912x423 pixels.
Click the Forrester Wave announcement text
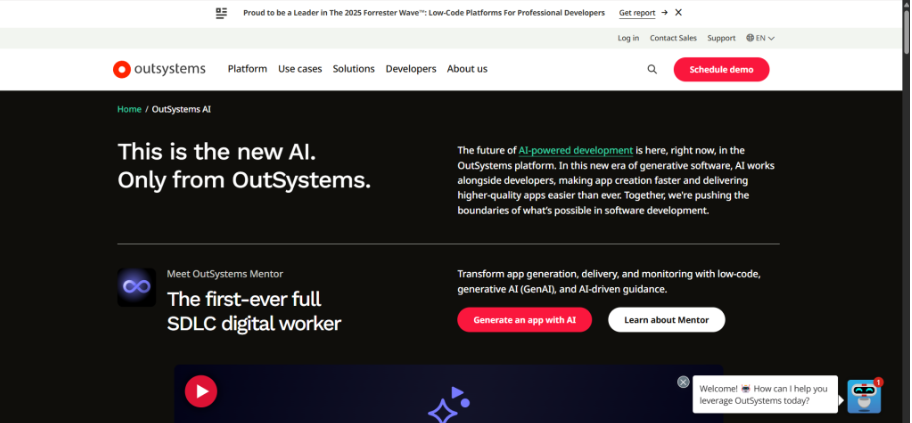point(424,13)
